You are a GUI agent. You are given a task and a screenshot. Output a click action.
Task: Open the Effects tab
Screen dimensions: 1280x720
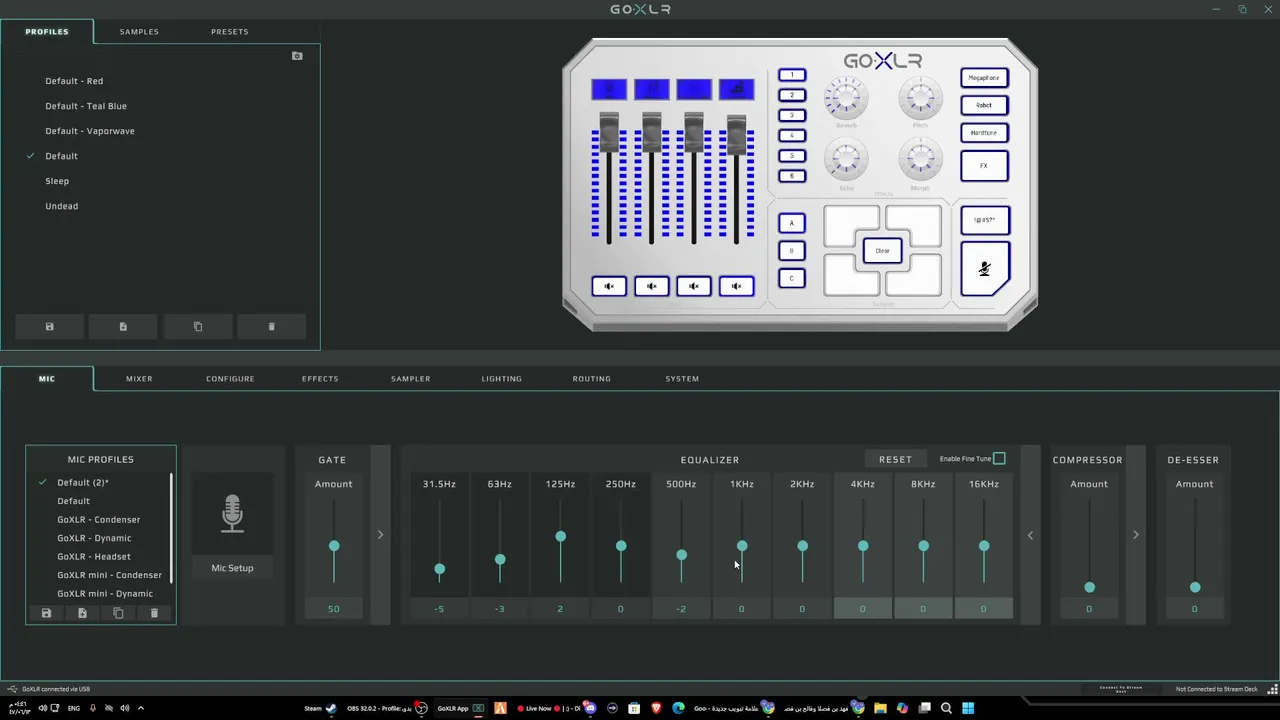320,379
